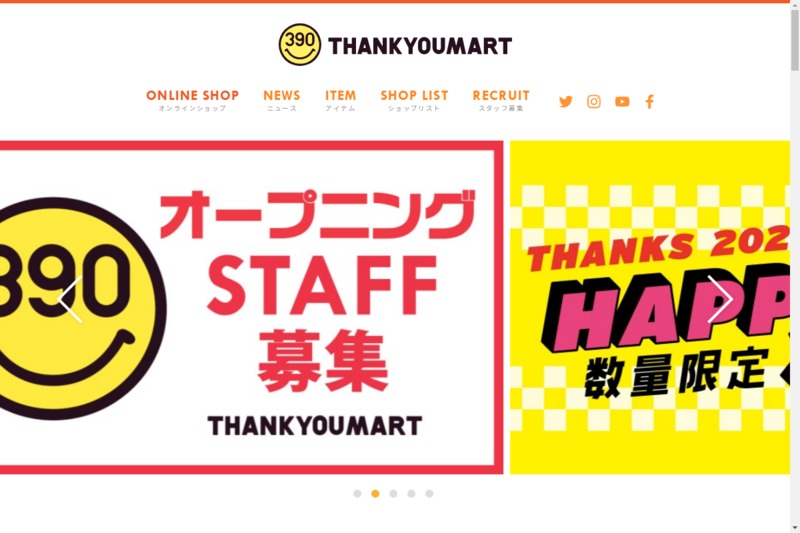Go to the NEWS menu item
The image size is (800, 533).
pyautogui.click(x=282, y=100)
